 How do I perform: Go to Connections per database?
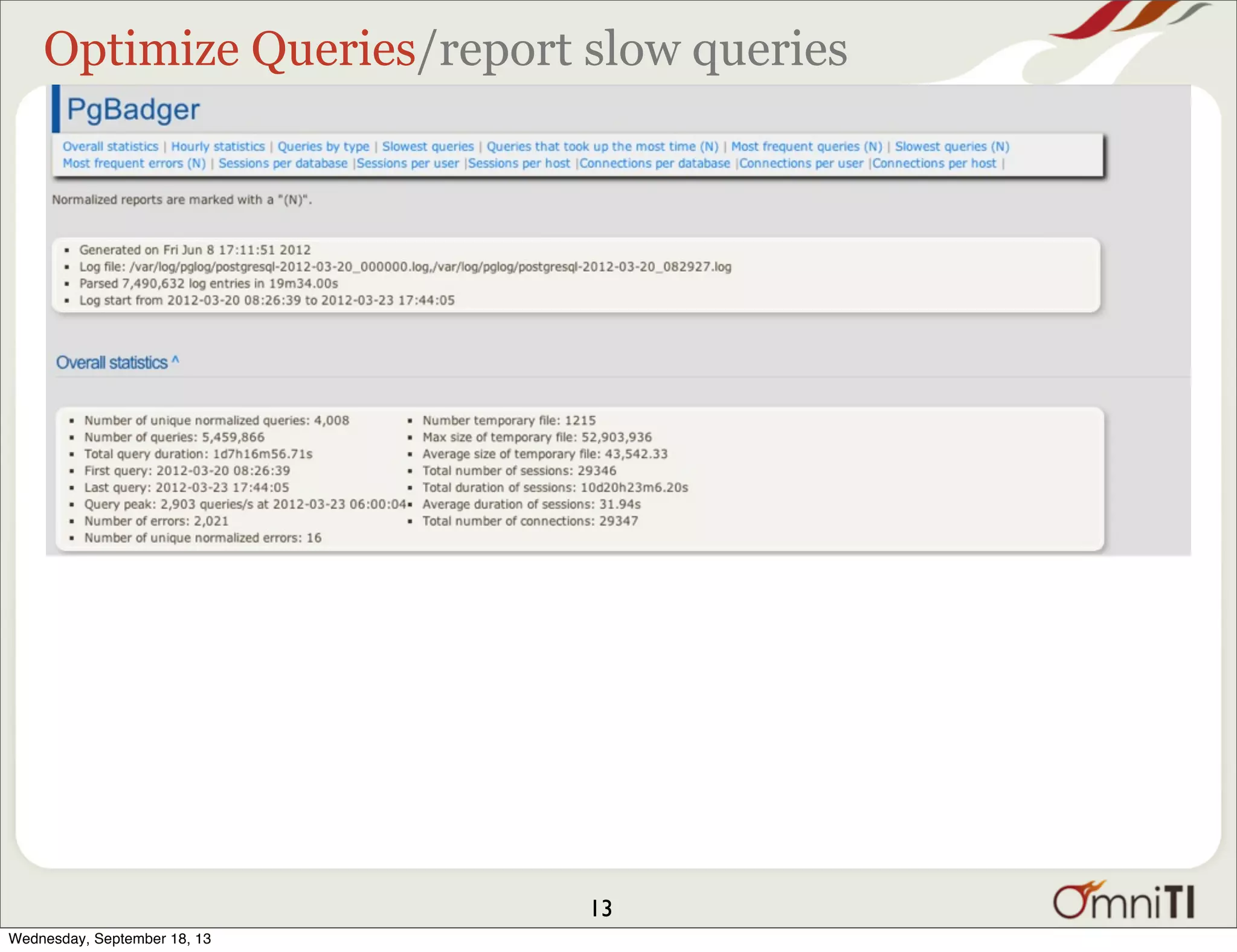(x=655, y=164)
